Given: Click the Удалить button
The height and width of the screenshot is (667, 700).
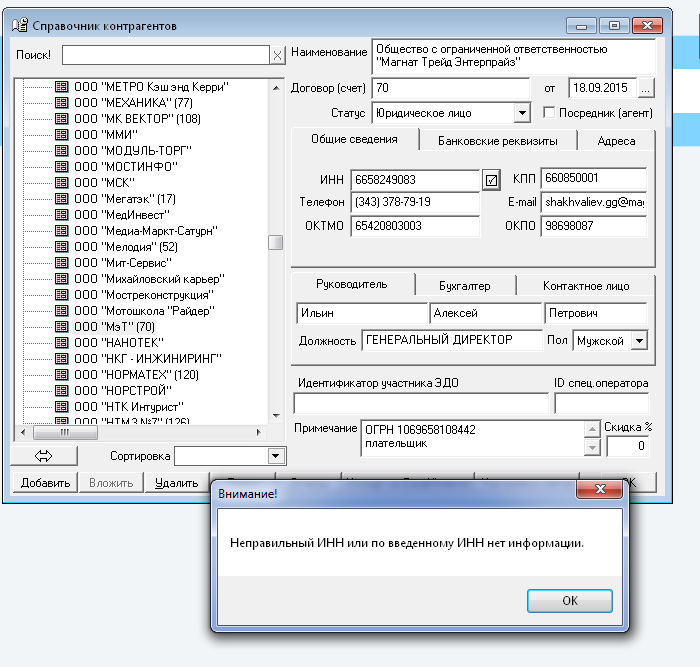Looking at the screenshot, I should (x=176, y=483).
